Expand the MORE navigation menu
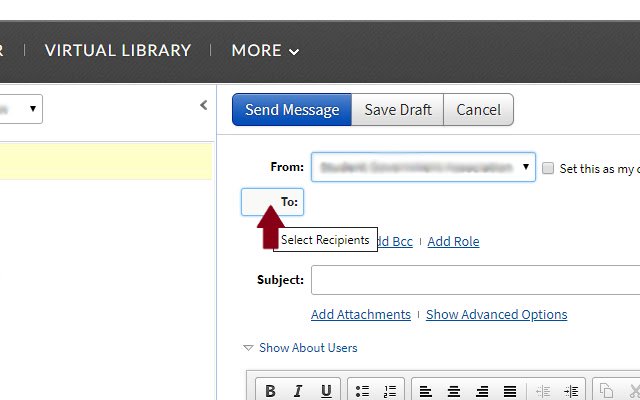This screenshot has width=640, height=400. 265,51
